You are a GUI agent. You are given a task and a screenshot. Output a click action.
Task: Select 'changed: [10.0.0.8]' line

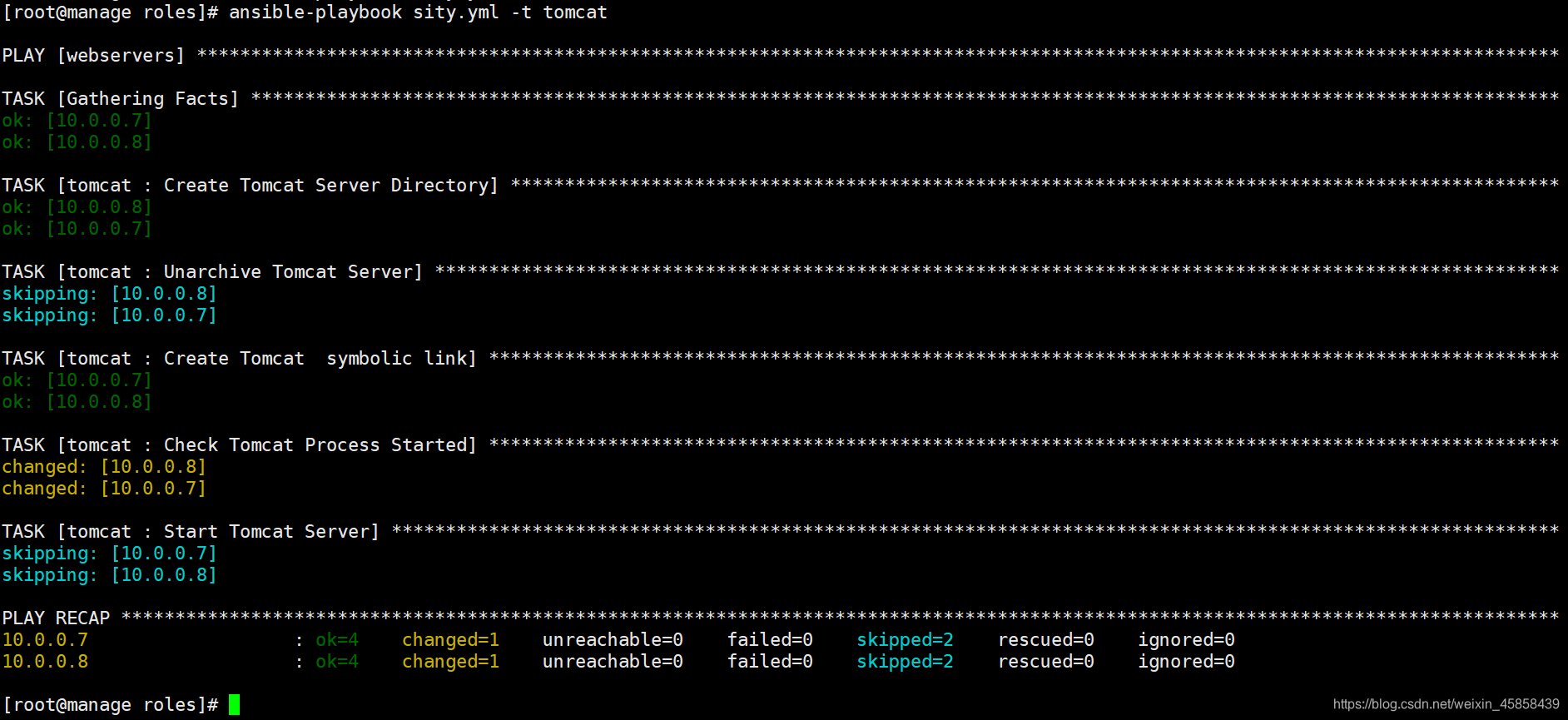104,467
